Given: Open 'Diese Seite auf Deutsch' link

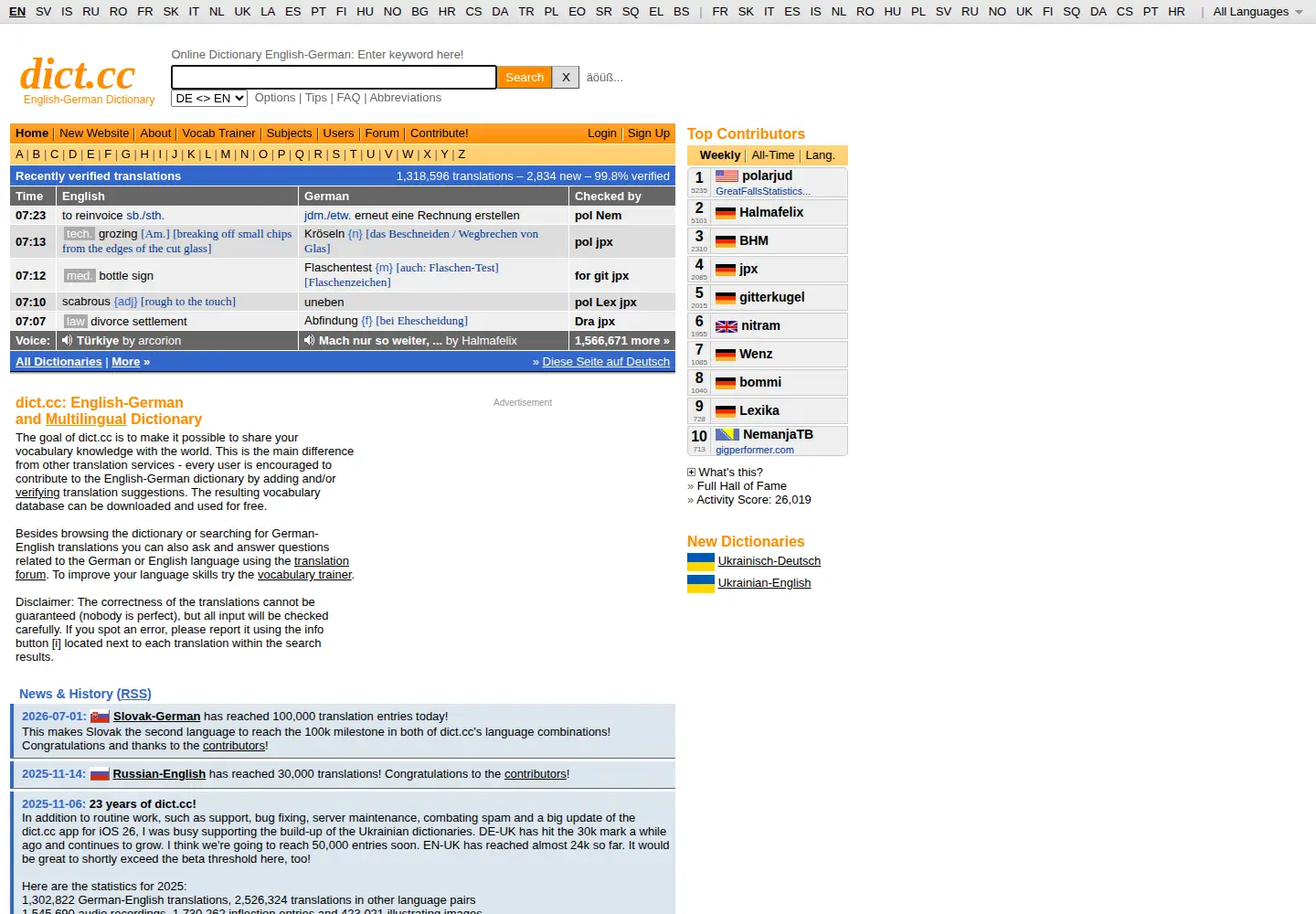Looking at the screenshot, I should 606,362.
